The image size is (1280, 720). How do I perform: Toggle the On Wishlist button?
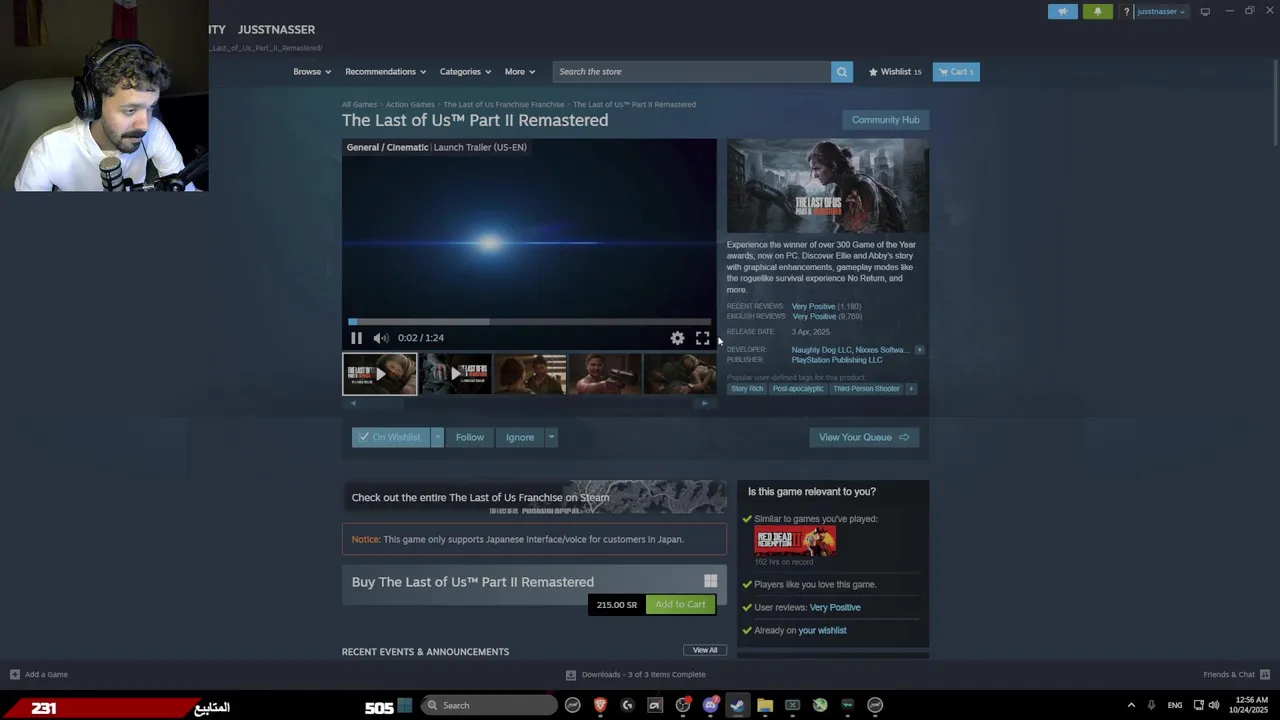pyautogui.click(x=390, y=437)
